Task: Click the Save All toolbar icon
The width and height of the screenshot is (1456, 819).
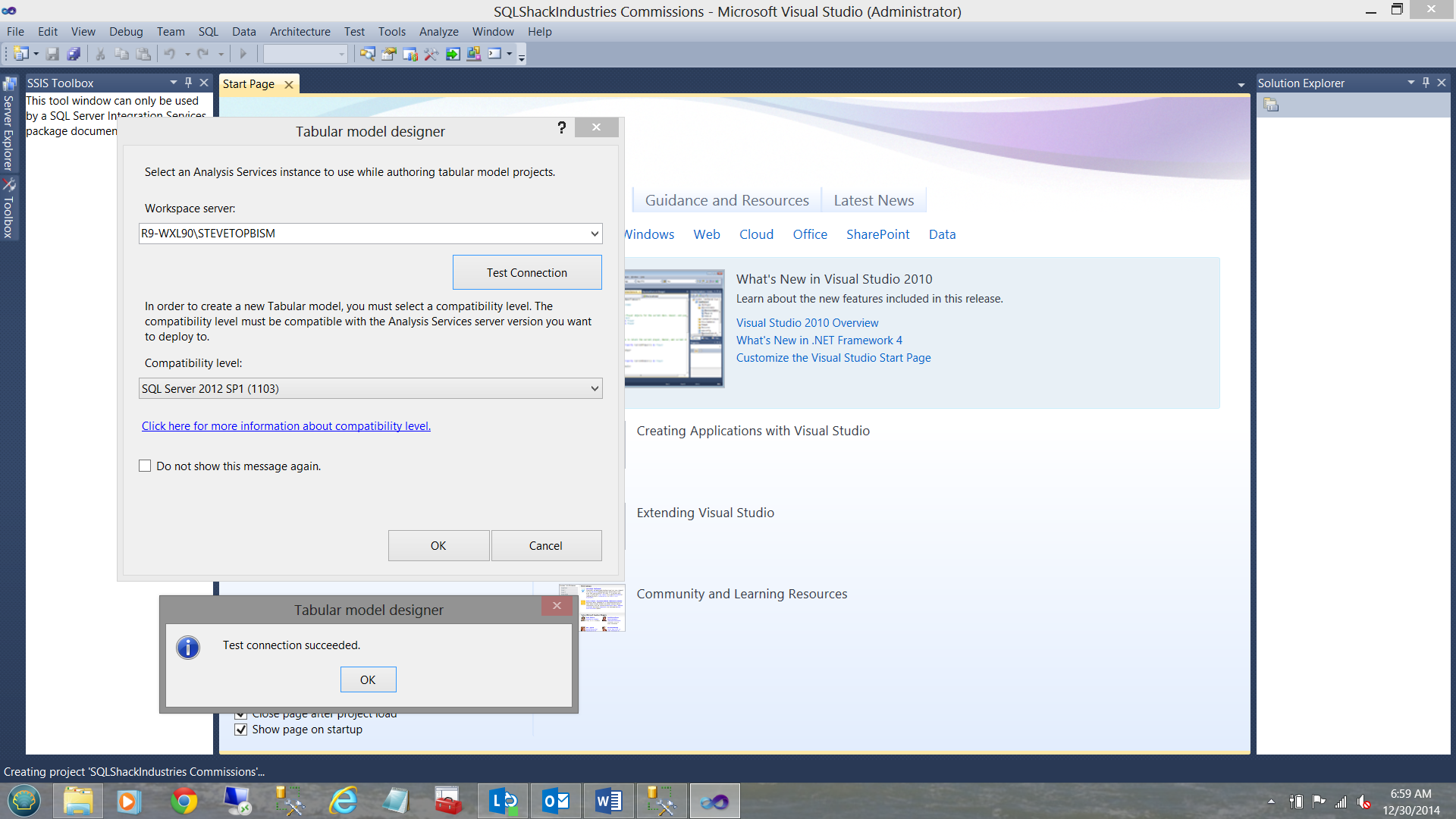Action: [74, 54]
